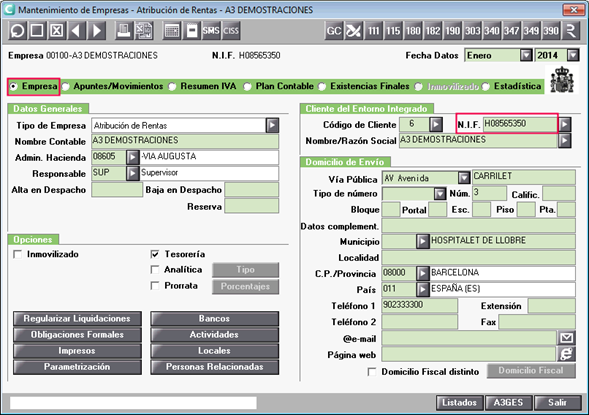589x415 pixels.
Task: Enable the Prorrata checkbox
Action: pyautogui.click(x=155, y=286)
